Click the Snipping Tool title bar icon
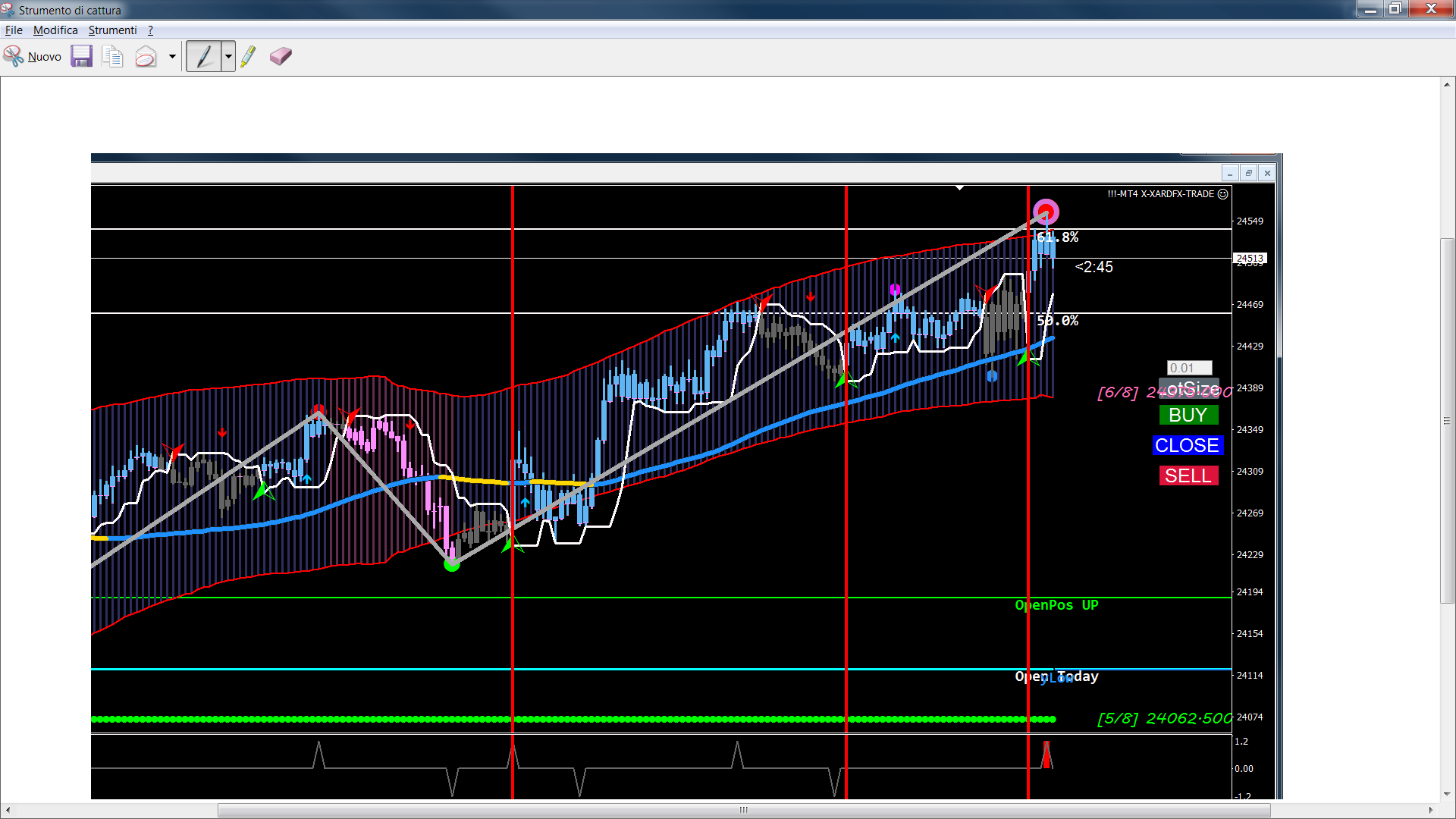Image resolution: width=1456 pixels, height=819 pixels. click(8, 10)
